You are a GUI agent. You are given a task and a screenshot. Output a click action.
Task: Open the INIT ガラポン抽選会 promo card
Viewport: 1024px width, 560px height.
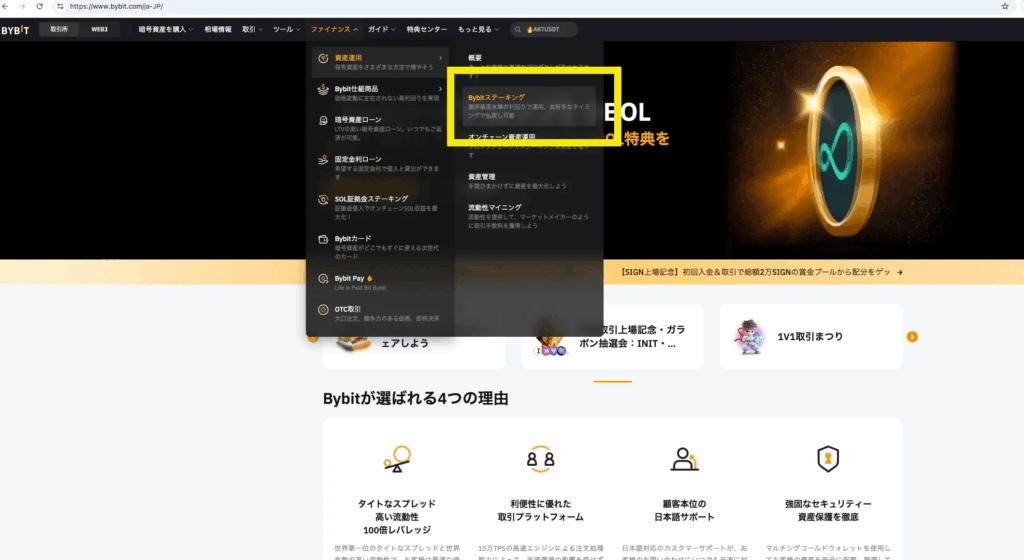(x=613, y=337)
